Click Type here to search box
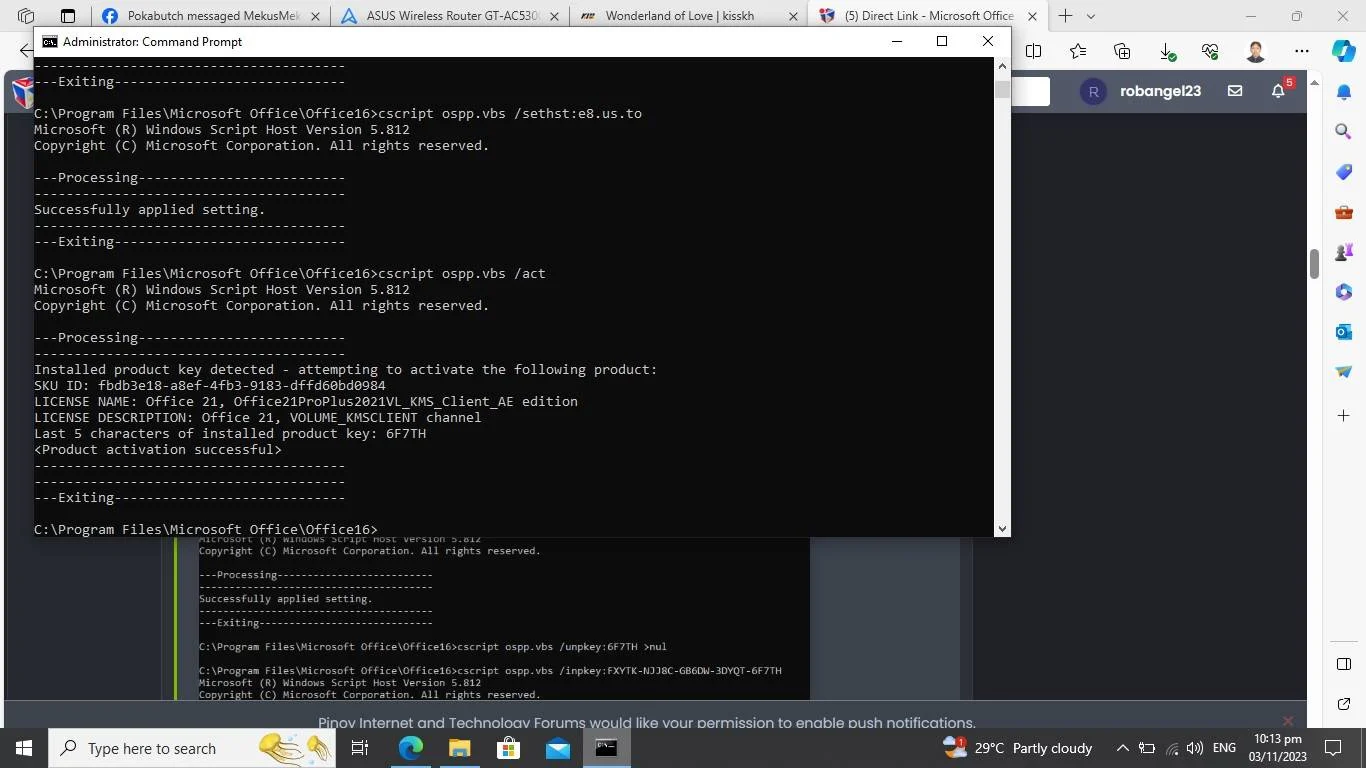This screenshot has height=768, width=1366. pos(194,747)
